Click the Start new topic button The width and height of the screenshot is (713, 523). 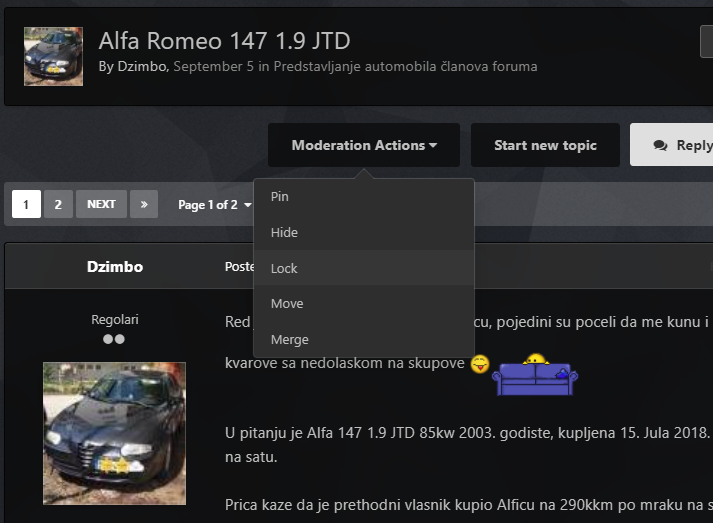(545, 145)
